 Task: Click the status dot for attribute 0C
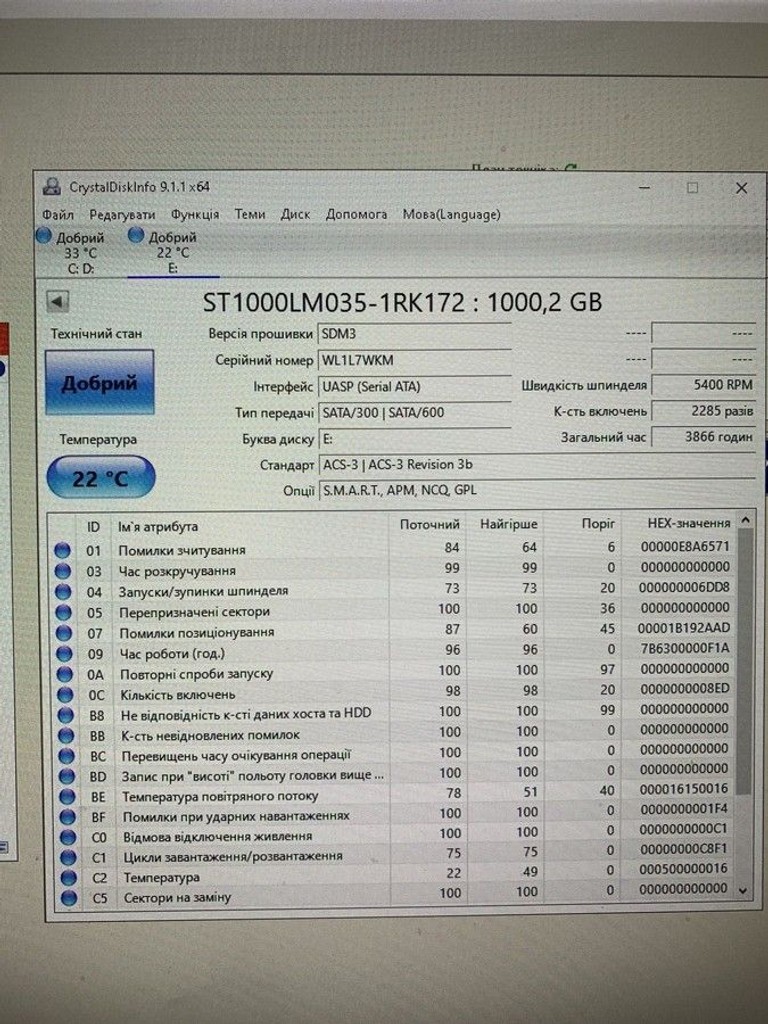pos(65,695)
